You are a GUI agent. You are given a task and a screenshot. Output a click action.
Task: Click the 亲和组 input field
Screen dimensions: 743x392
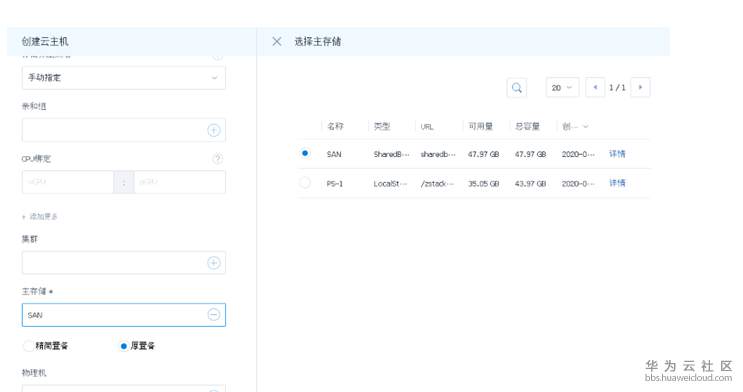coord(124,130)
